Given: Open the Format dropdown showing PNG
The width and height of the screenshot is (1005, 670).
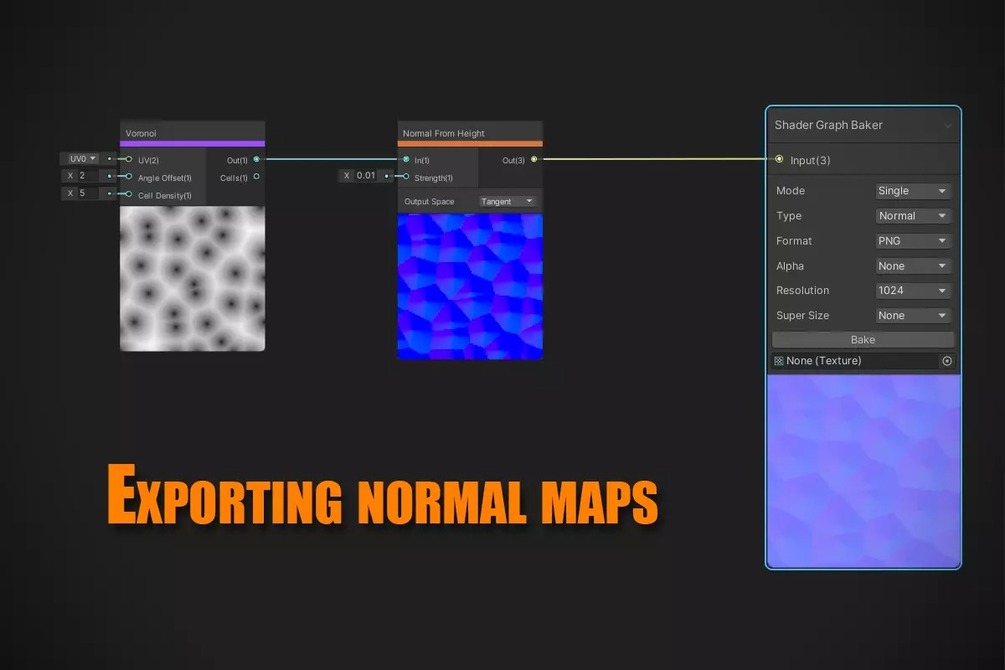Looking at the screenshot, I should [913, 241].
